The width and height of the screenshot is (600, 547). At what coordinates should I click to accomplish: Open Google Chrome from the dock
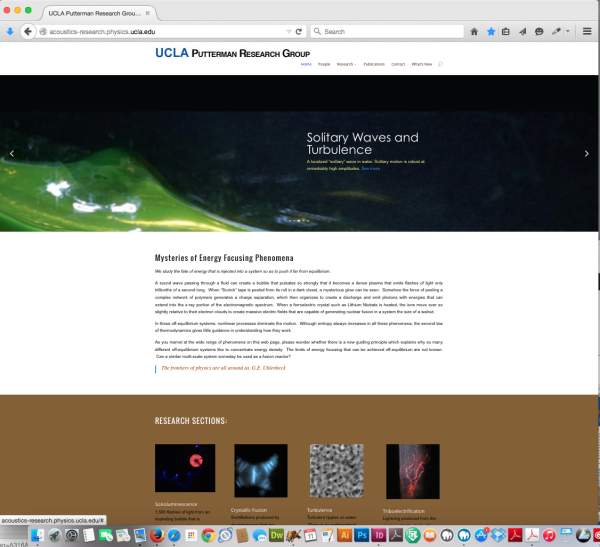(x=208, y=535)
